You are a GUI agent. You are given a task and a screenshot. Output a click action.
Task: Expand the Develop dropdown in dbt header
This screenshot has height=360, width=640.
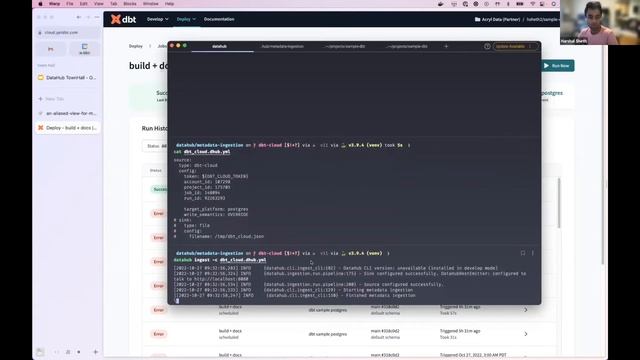coord(158,19)
